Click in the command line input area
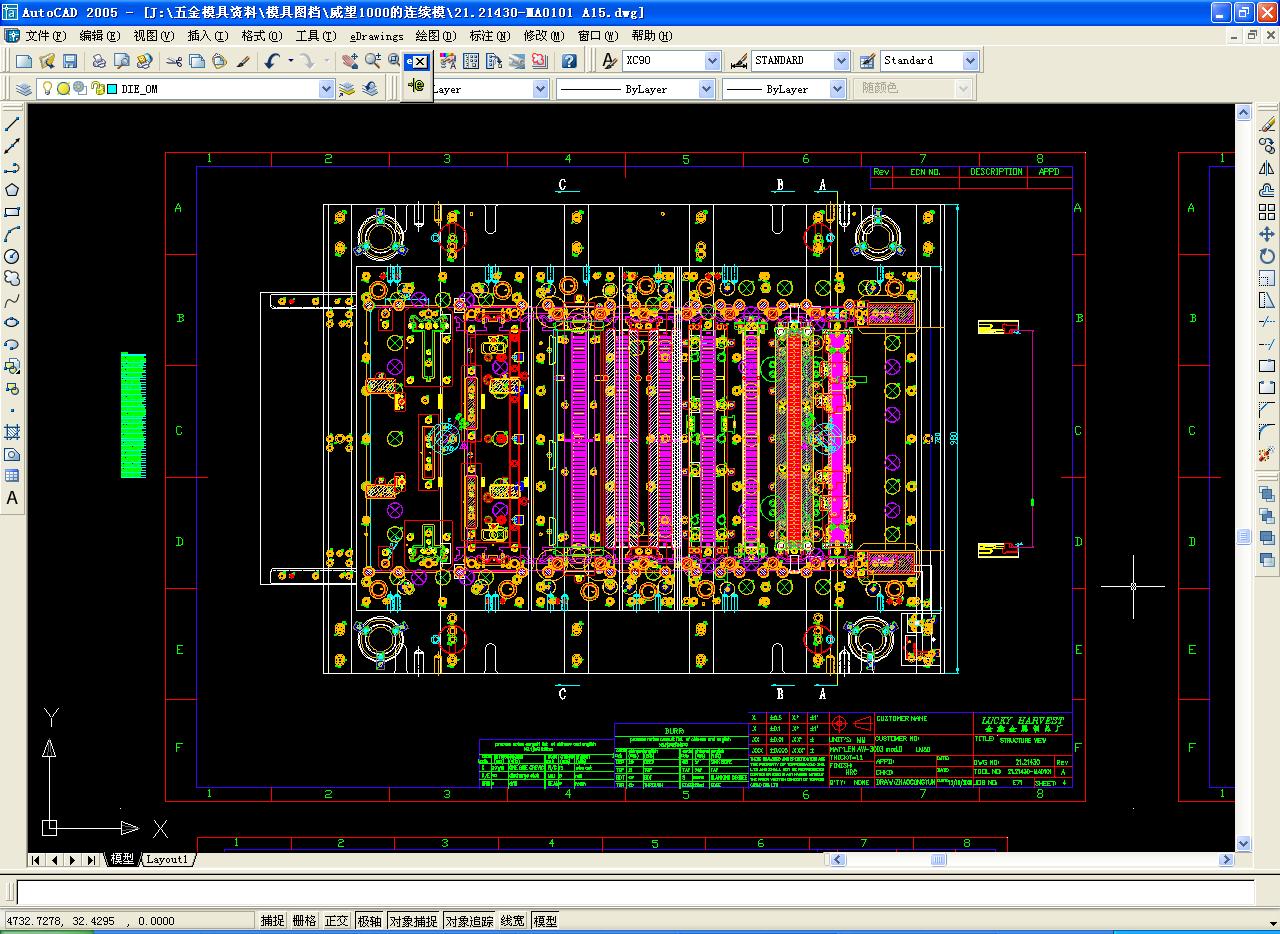This screenshot has height=934, width=1280. [x=635, y=892]
